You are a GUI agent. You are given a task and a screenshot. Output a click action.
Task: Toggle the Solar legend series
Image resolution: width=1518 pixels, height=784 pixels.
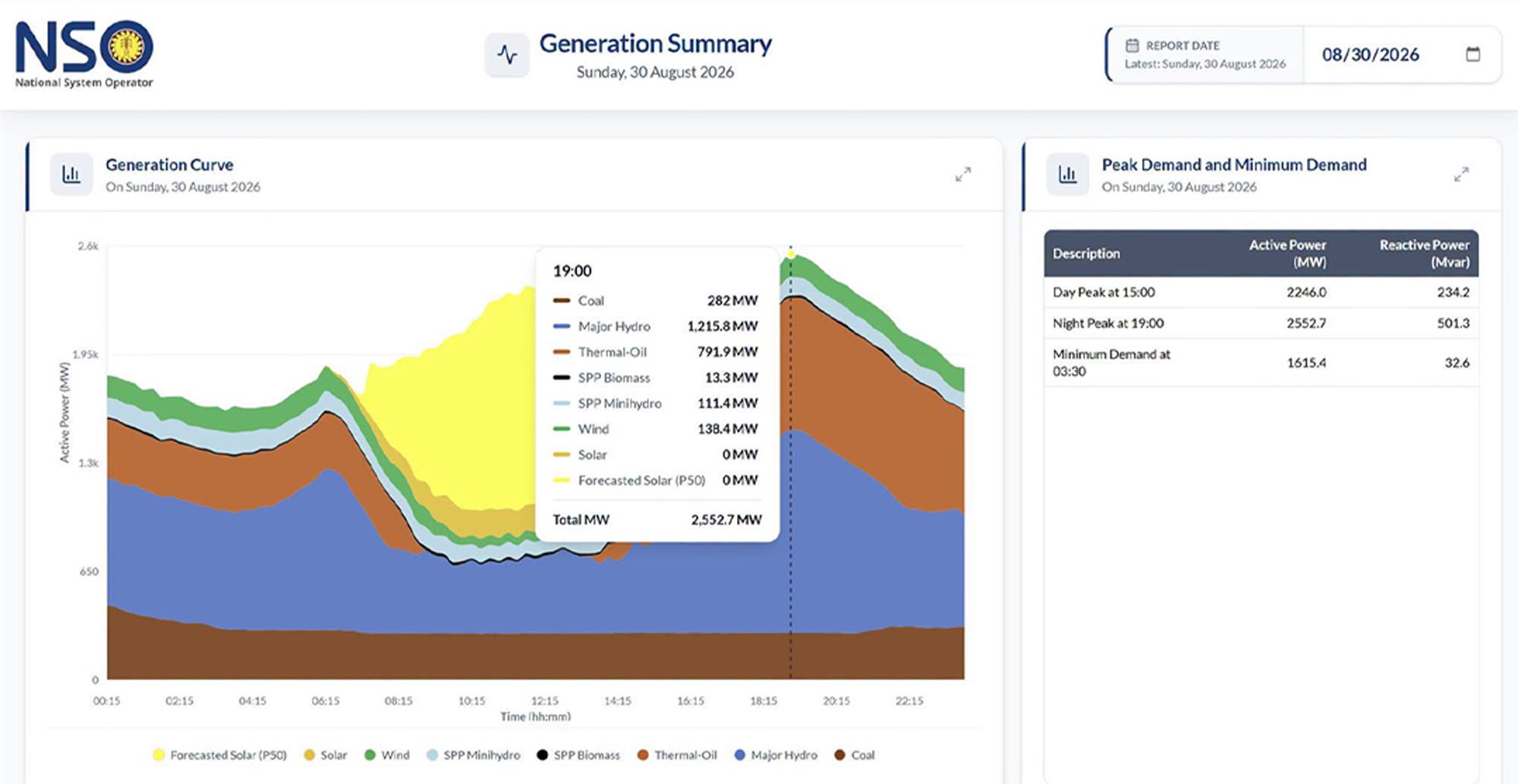pos(326,755)
